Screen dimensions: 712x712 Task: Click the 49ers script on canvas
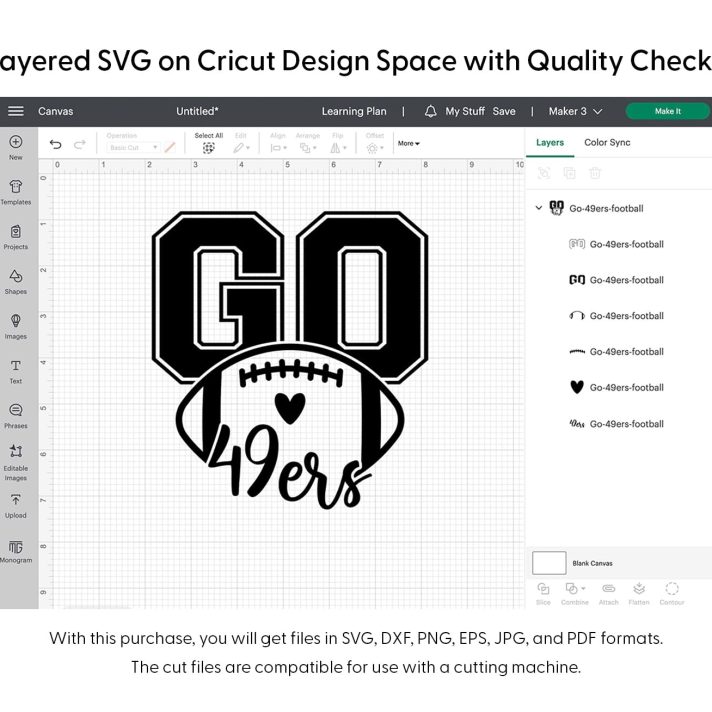point(288,469)
